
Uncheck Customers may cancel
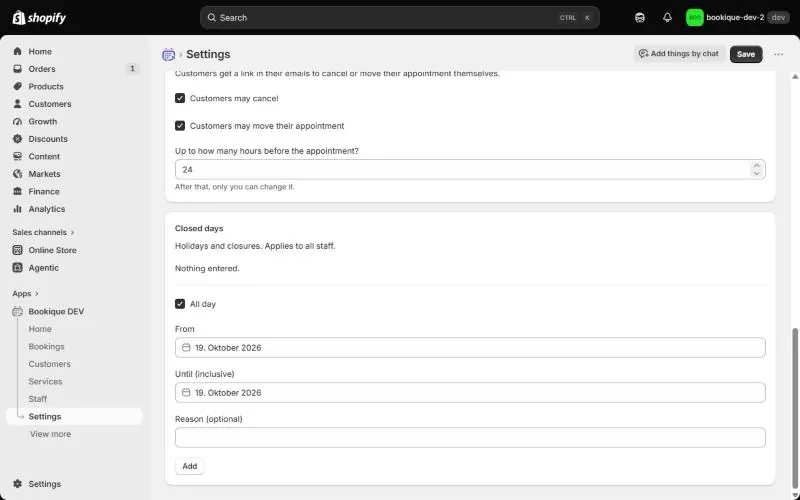click(x=180, y=98)
